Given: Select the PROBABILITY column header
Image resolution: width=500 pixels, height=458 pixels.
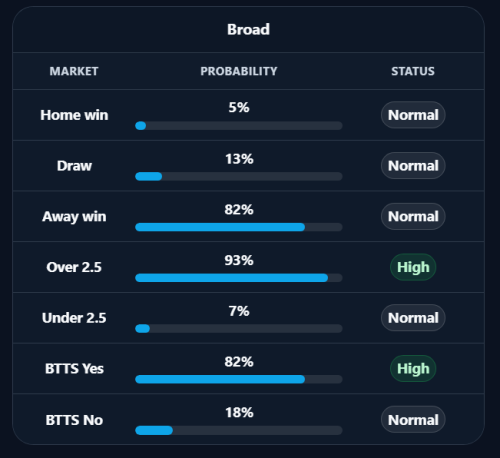Looking at the screenshot, I should tap(239, 71).
